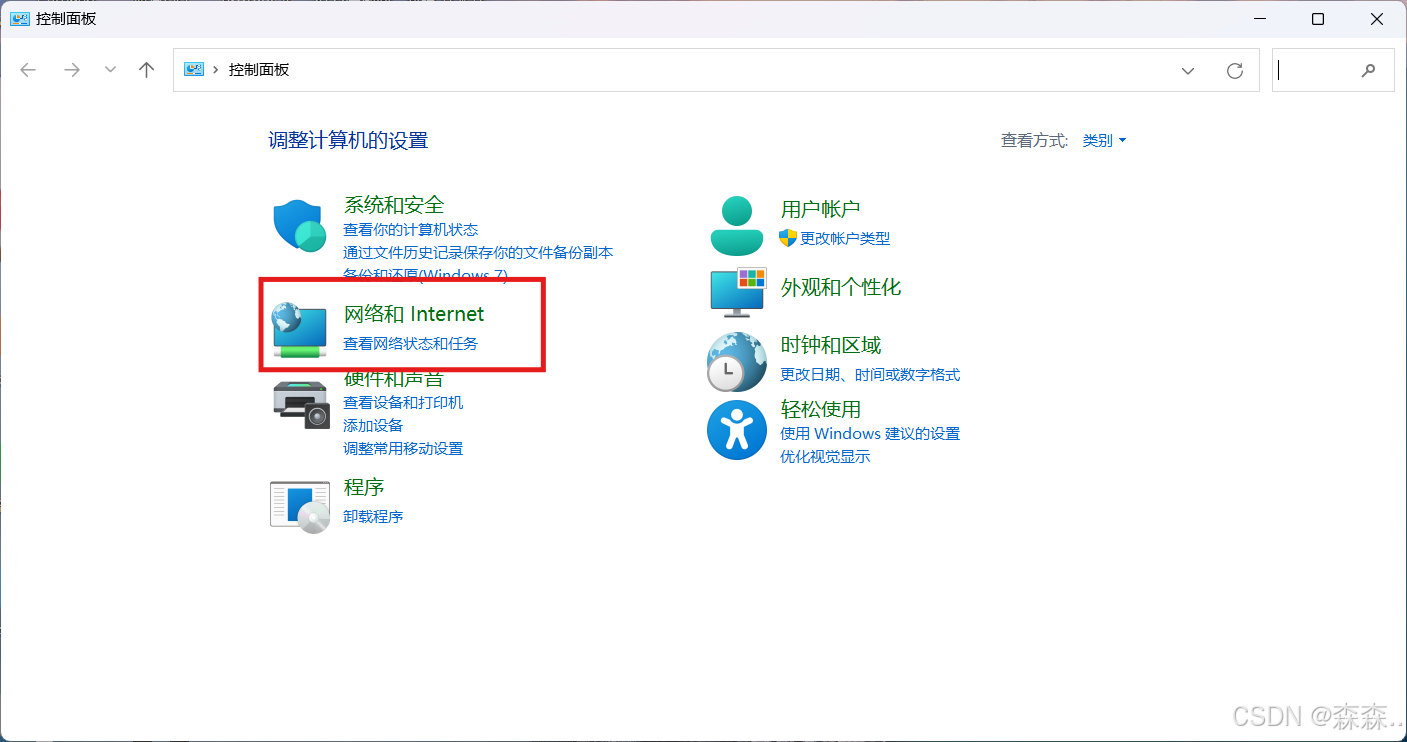Open the 用户帐户 category heading

pyautogui.click(x=820, y=209)
